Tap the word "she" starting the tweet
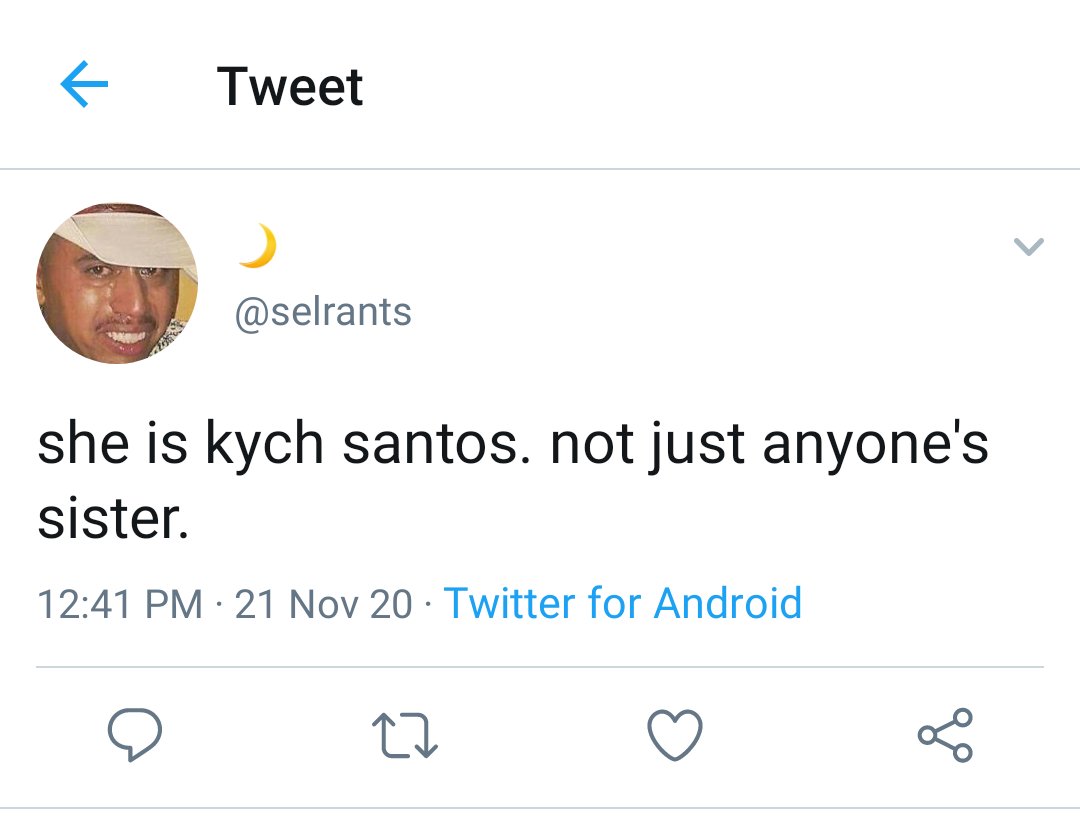1080x827 pixels. [x=83, y=443]
